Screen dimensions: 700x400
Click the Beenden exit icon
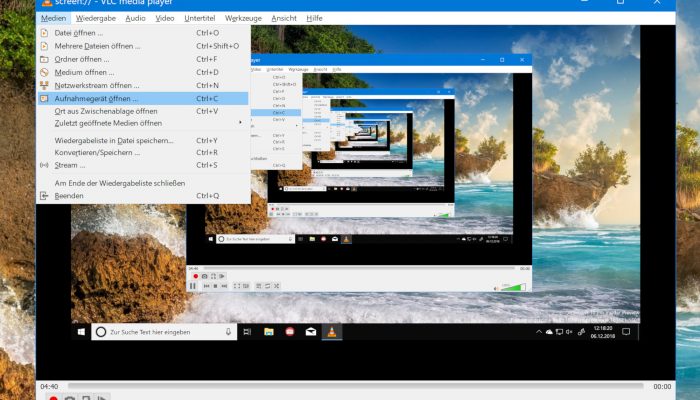point(44,196)
